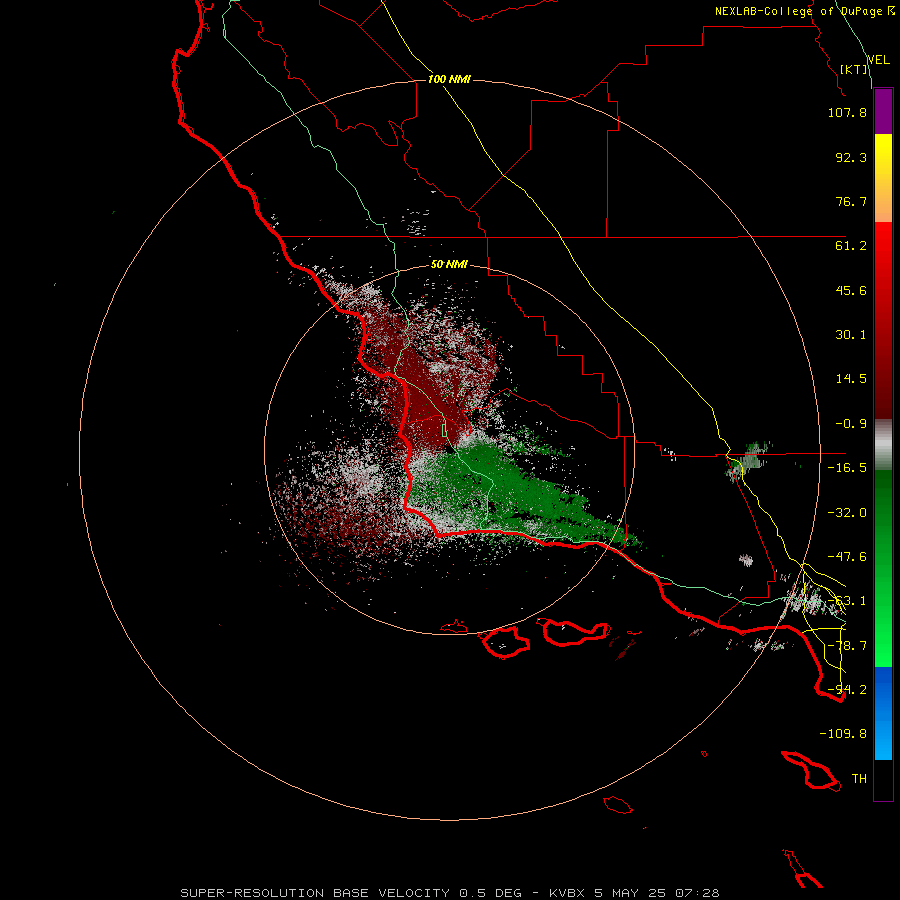Image resolution: width=900 pixels, height=900 pixels.
Task: Click the purple segment of velocity color bar
Action: pos(883,111)
